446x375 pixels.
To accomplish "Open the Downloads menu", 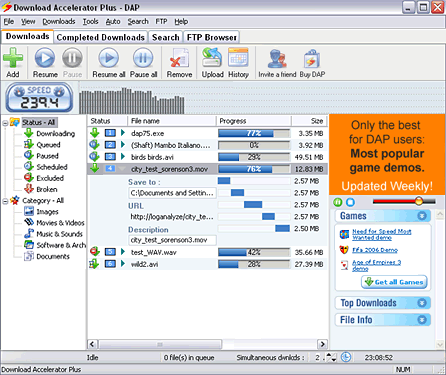I will point(59,22).
